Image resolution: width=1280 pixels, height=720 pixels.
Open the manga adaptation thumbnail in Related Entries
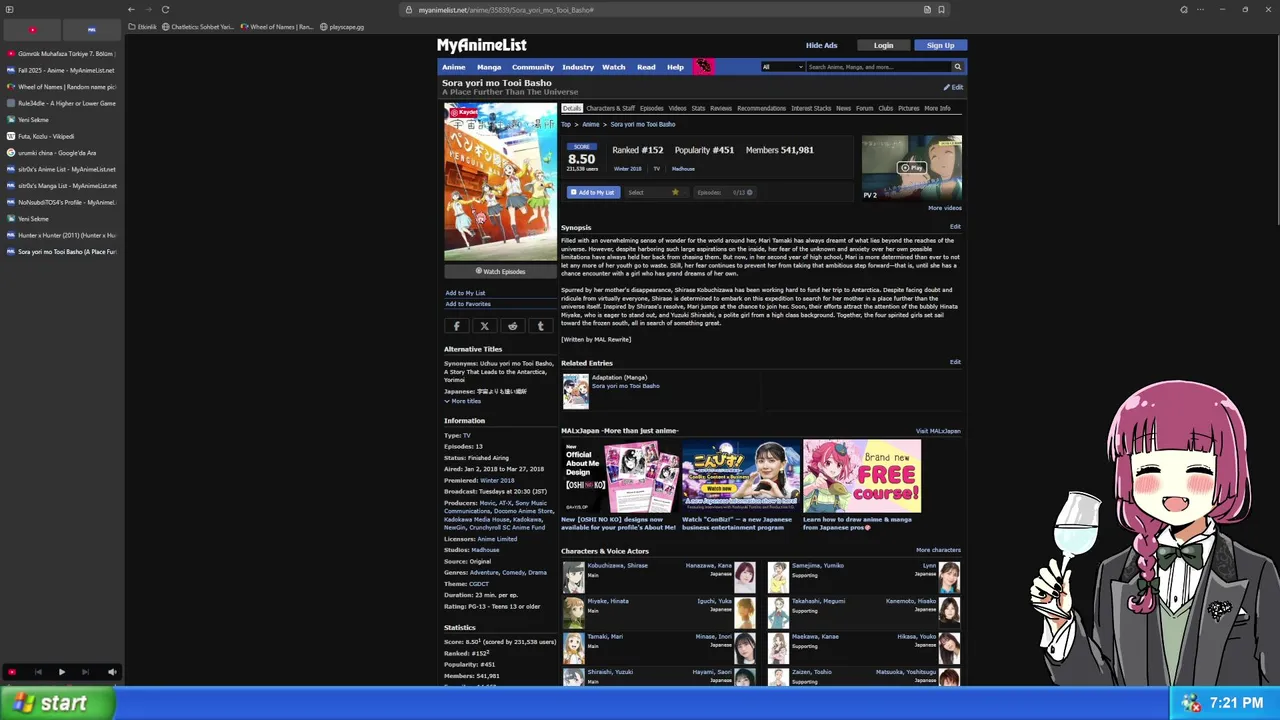click(576, 391)
